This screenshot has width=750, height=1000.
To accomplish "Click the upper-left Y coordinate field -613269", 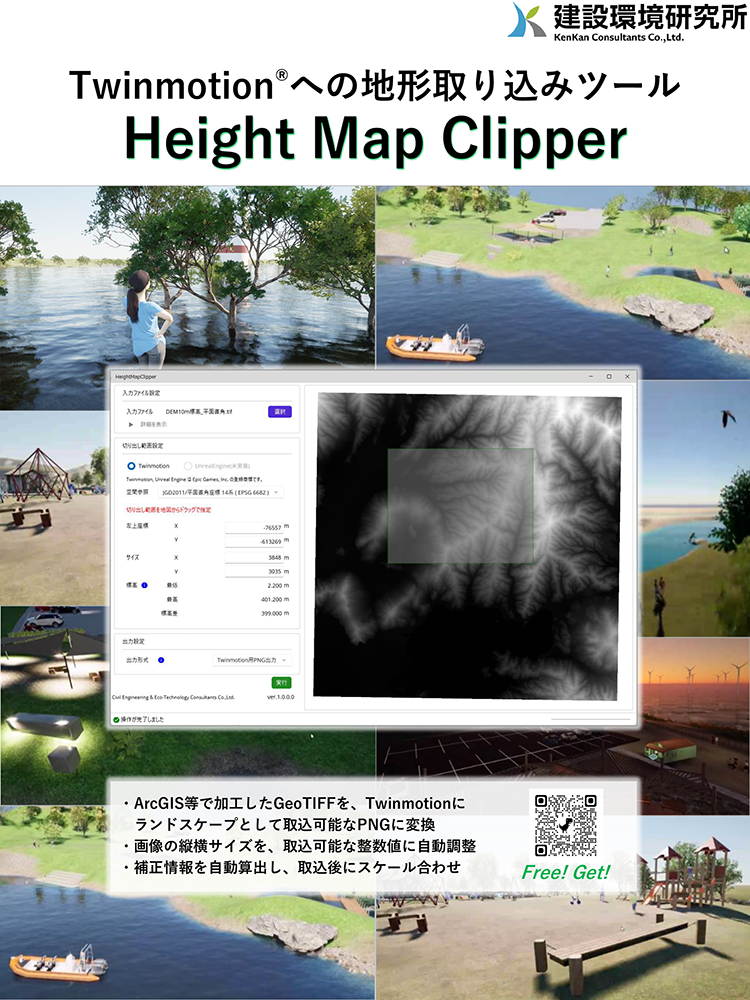I will 254,541.
